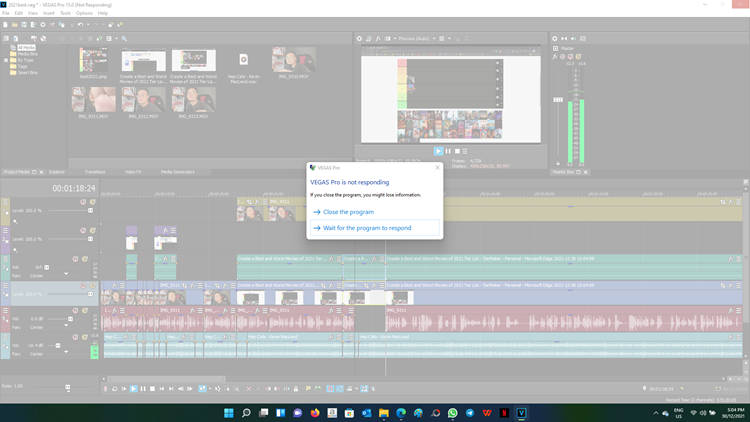
Task: Click the Master FX icon
Action: click(555, 56)
